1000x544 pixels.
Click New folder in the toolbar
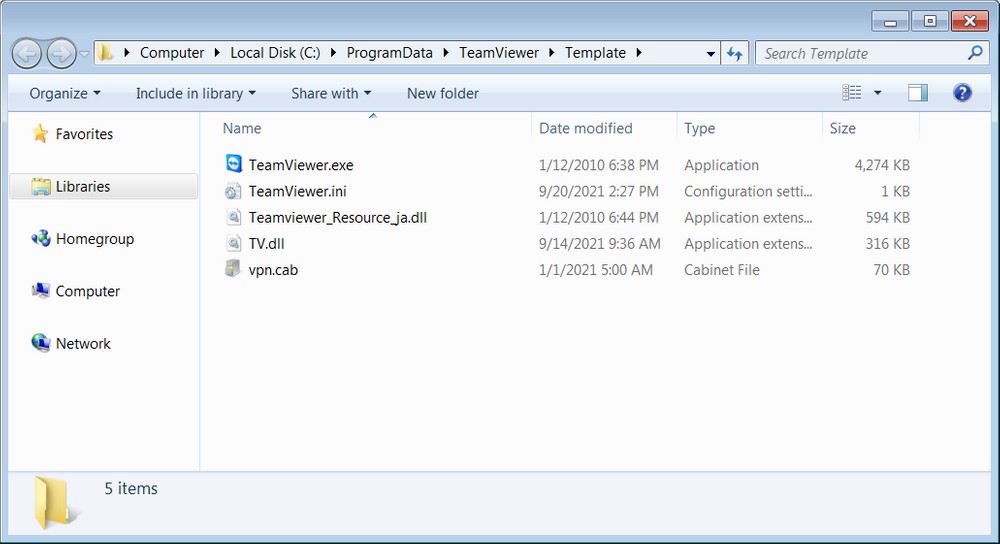point(443,93)
